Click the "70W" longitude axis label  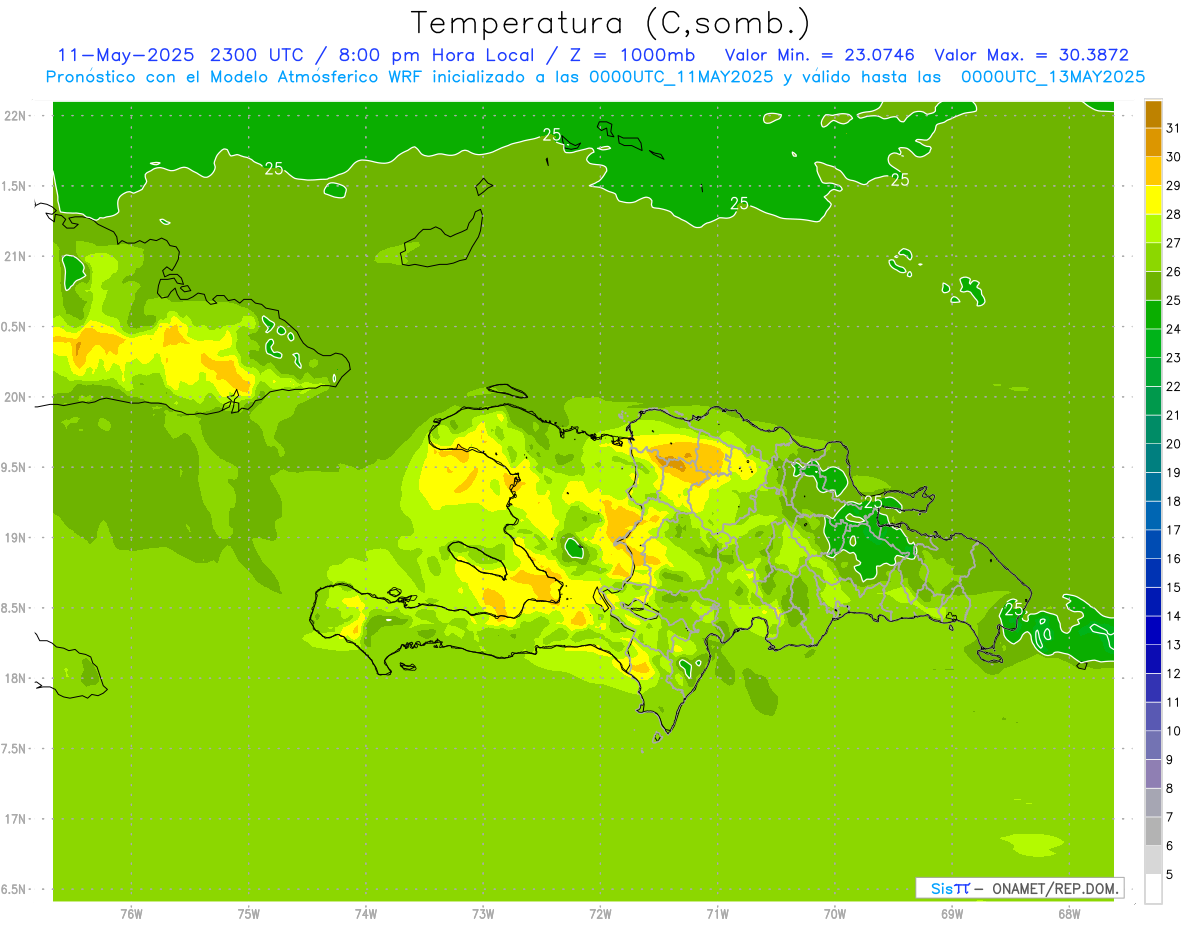coord(834,913)
